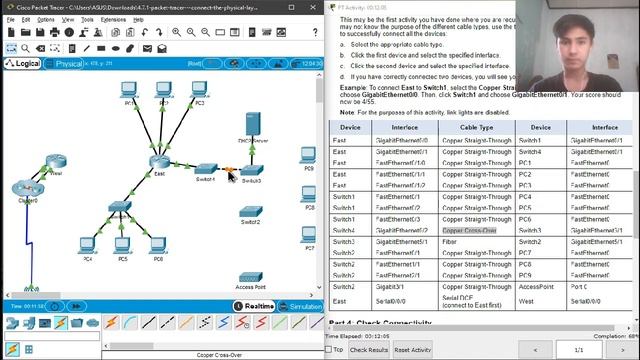Switch to Logical workspace view
Viewport: 640px width, 360px height.
(x=23, y=64)
